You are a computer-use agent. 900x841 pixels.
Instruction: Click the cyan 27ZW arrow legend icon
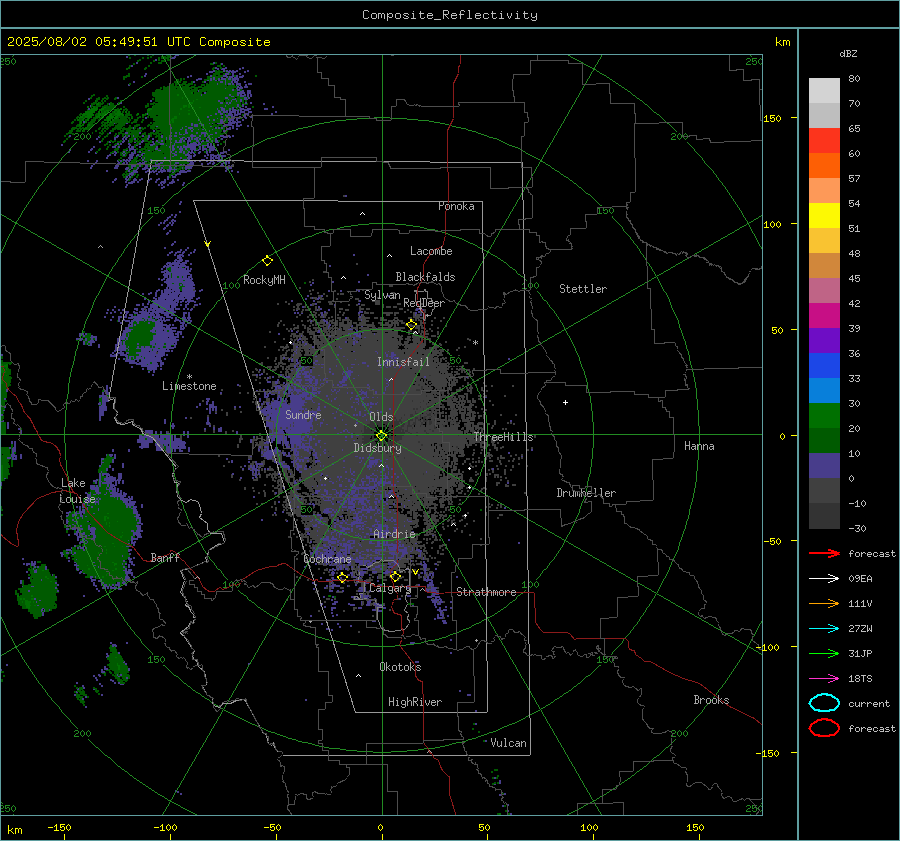824,629
